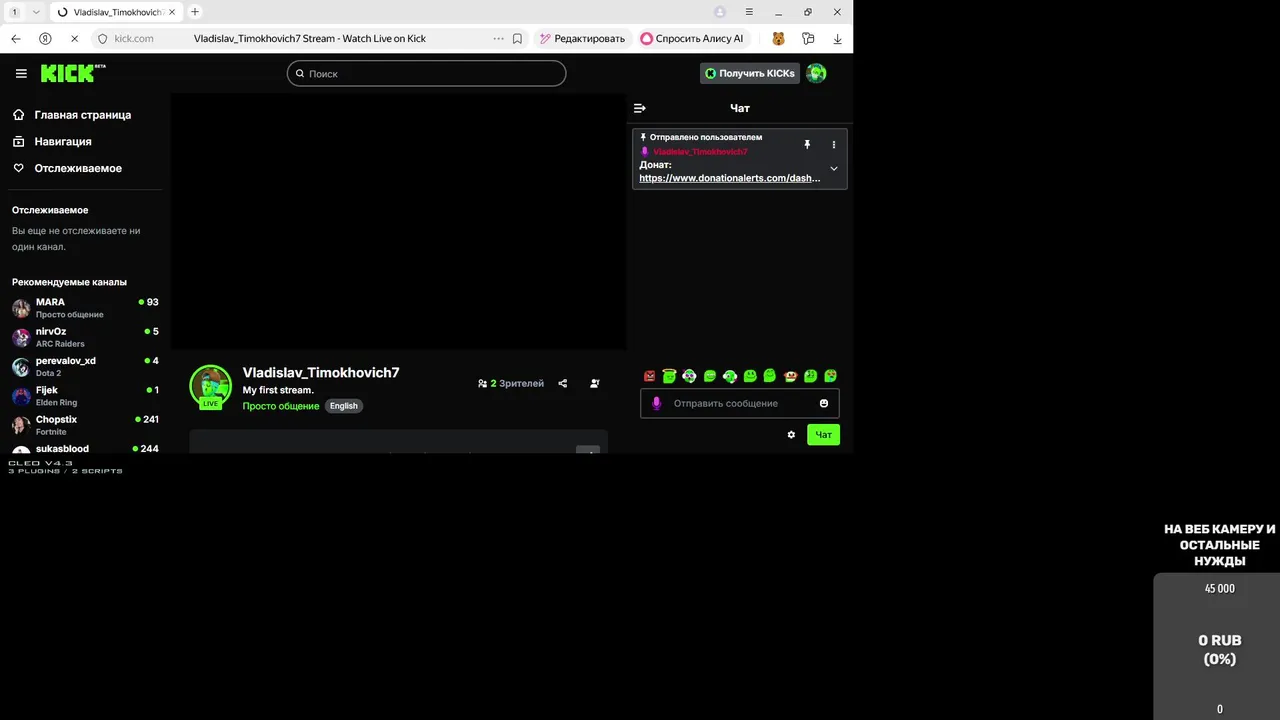Stop page loading with X button
This screenshot has width=1280, height=720.
75,38
